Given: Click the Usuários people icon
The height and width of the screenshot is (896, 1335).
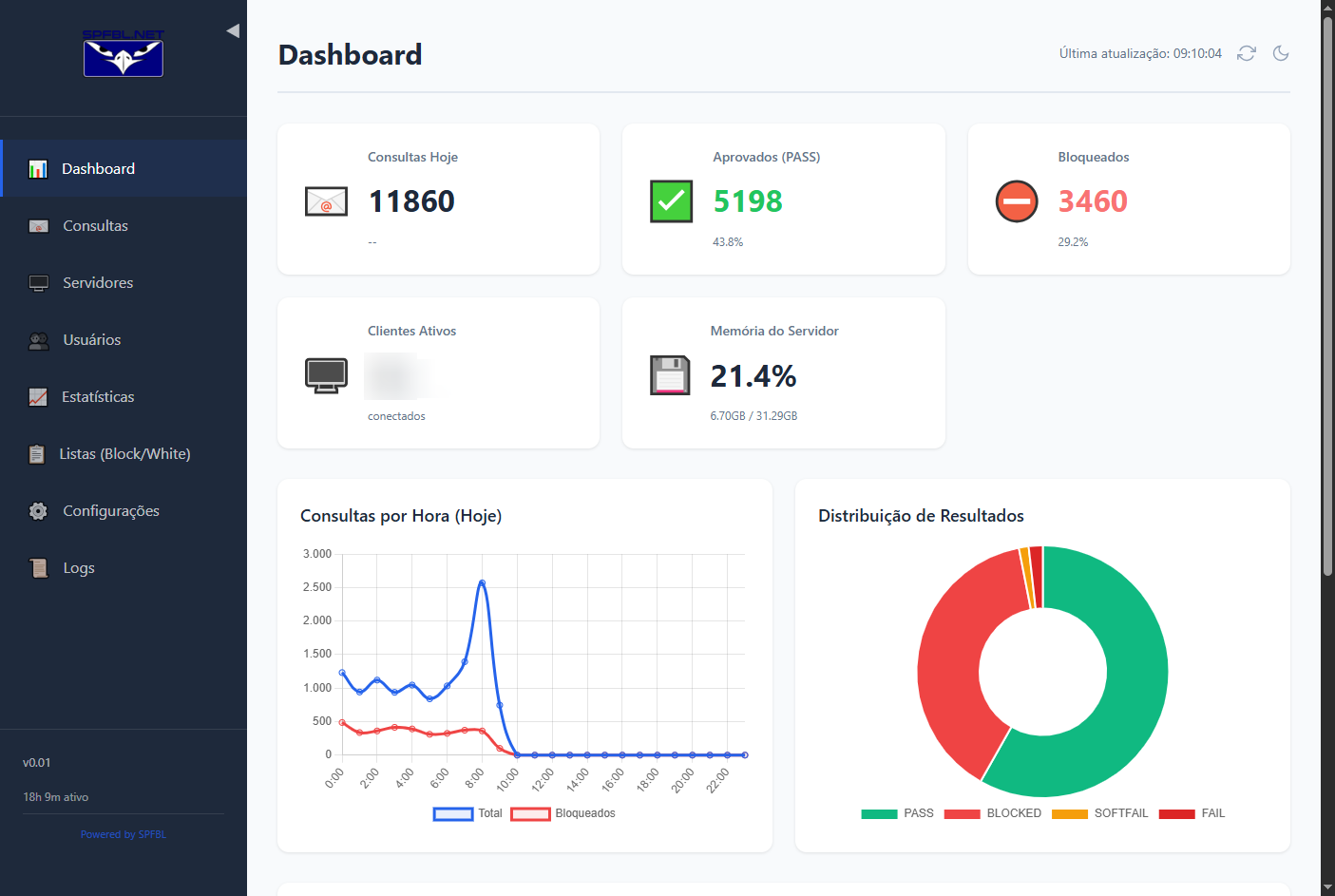Looking at the screenshot, I should (x=39, y=340).
